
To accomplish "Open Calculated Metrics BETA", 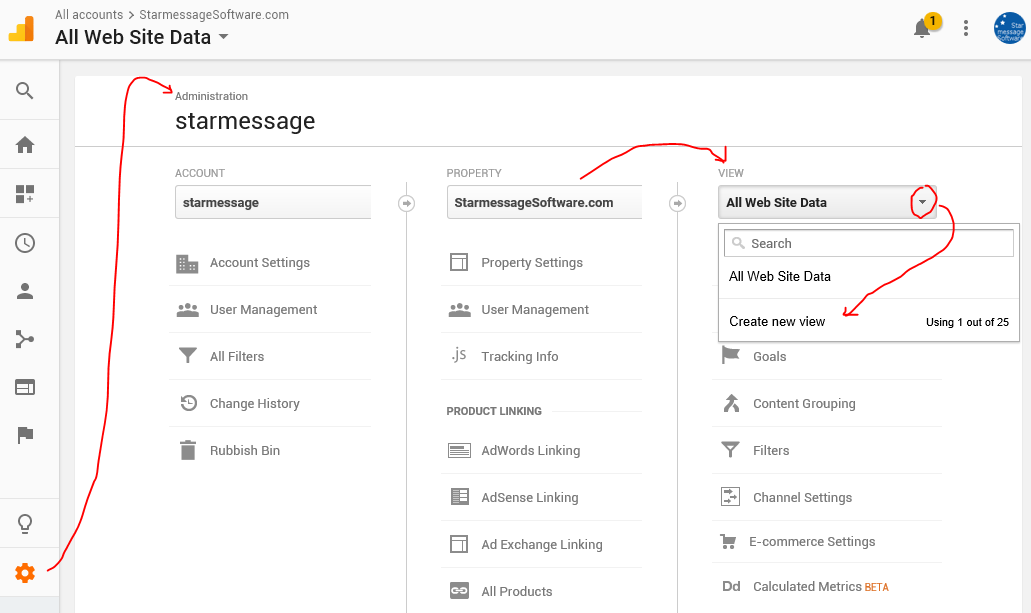I will pos(821,586).
